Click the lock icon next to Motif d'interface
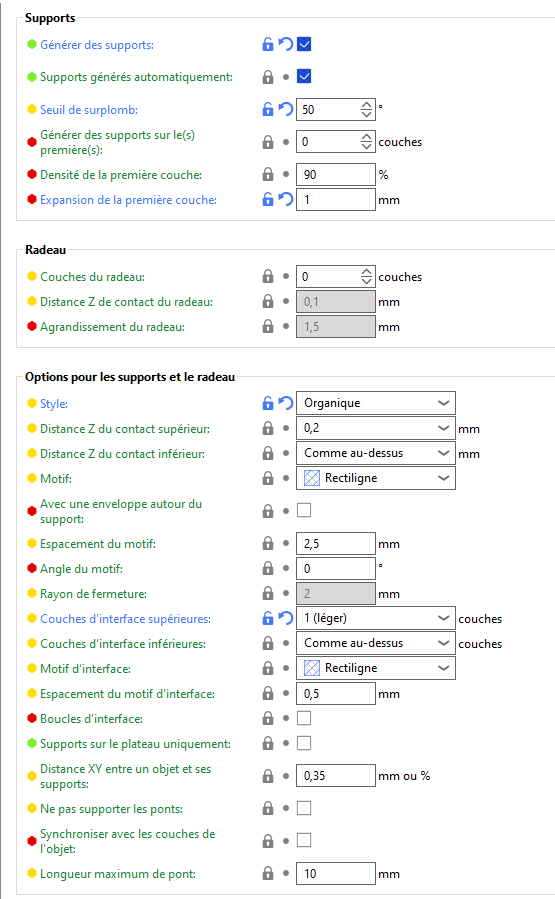 click(268, 668)
